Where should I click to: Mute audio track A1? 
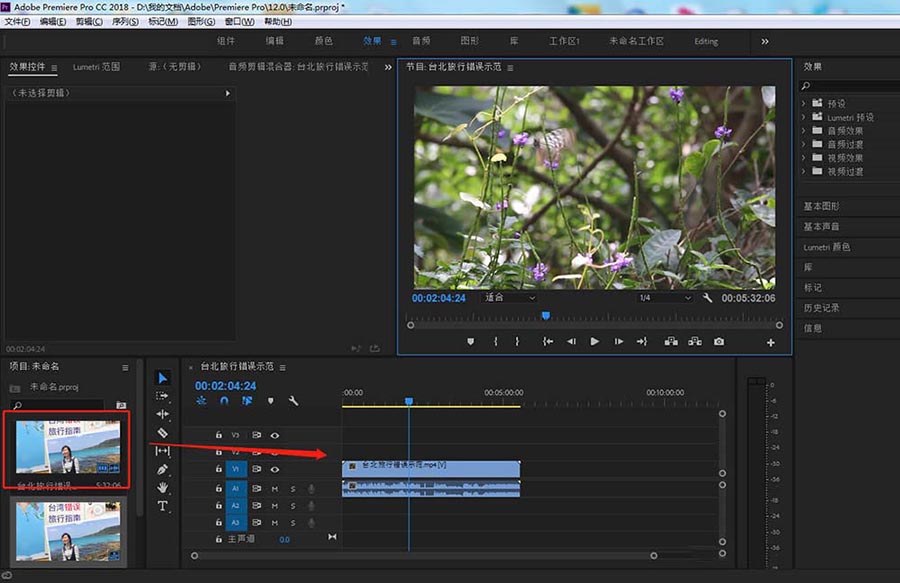[274, 489]
